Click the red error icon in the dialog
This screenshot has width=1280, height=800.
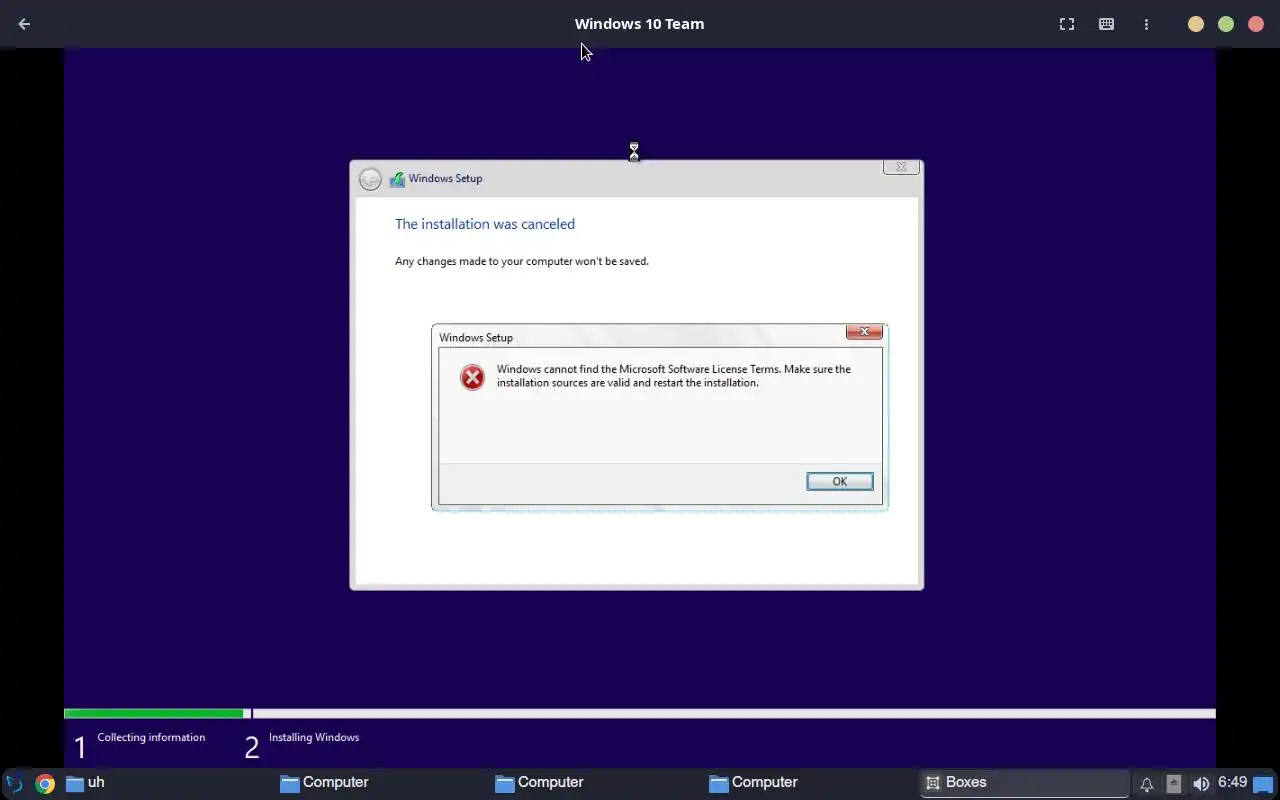[x=472, y=377]
